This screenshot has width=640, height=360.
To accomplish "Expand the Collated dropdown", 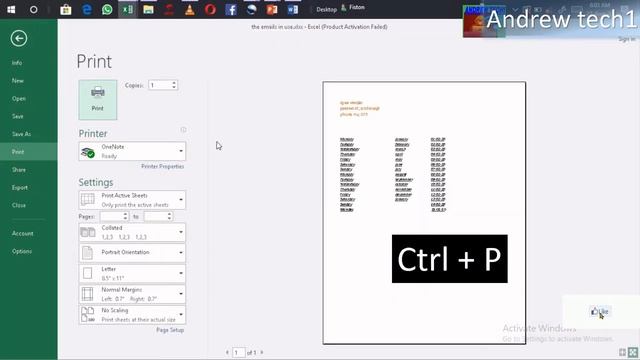I will point(132,232).
